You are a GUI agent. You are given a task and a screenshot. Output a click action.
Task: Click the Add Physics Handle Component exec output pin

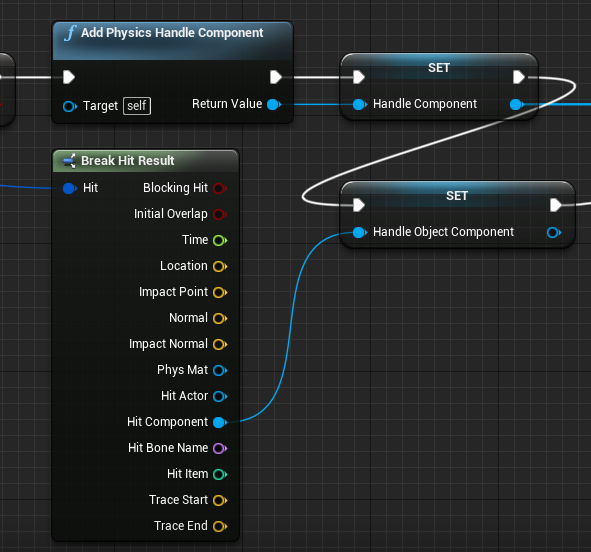(x=276, y=77)
